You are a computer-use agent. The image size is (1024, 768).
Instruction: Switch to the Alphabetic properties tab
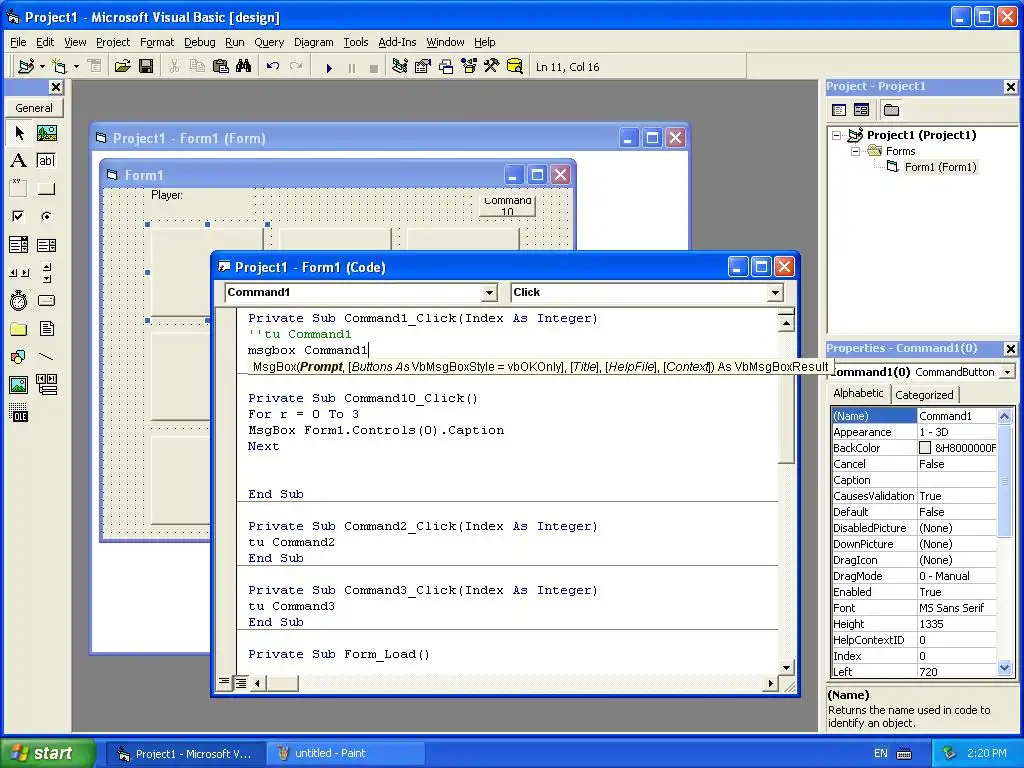click(858, 393)
